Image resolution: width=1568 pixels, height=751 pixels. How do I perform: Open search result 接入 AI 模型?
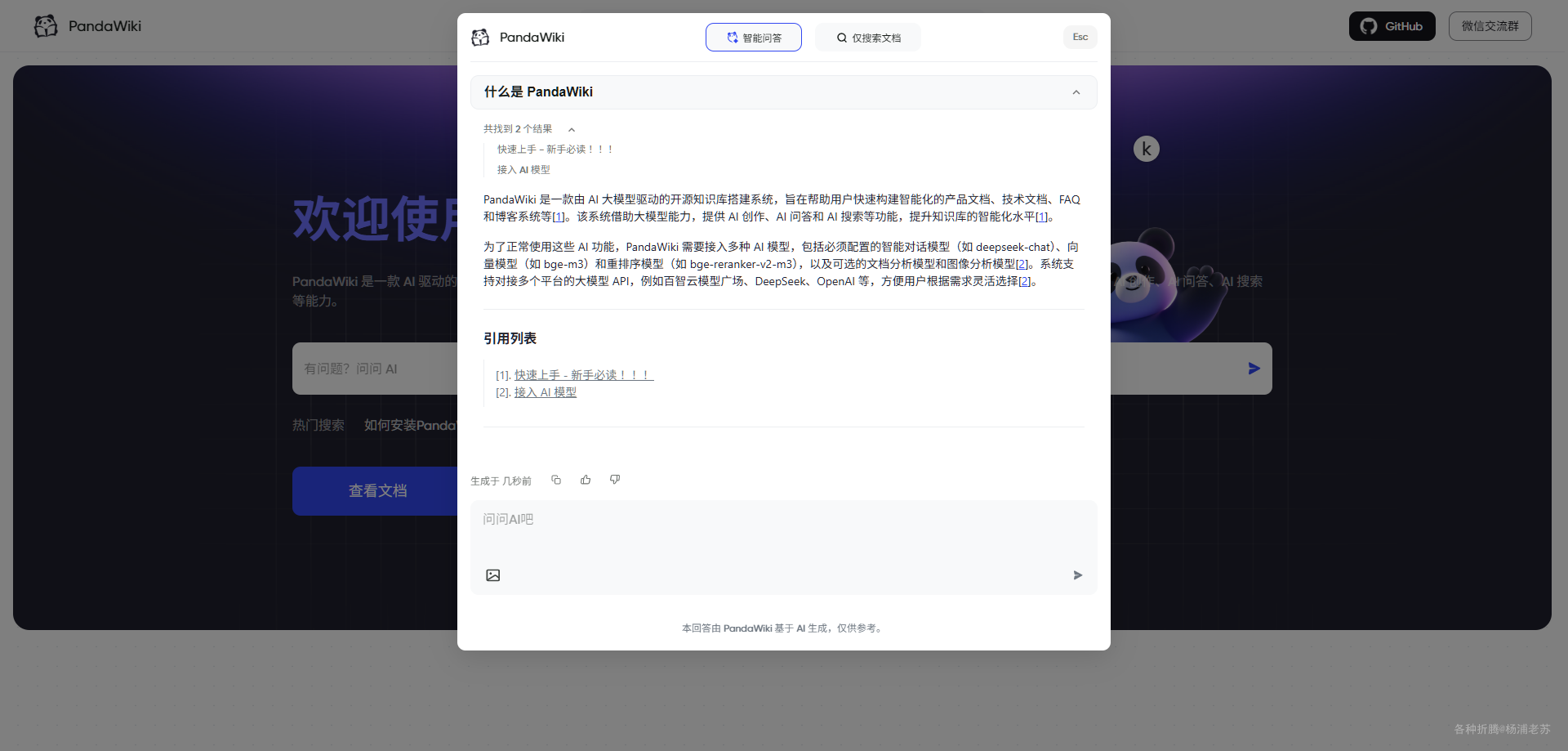point(523,170)
